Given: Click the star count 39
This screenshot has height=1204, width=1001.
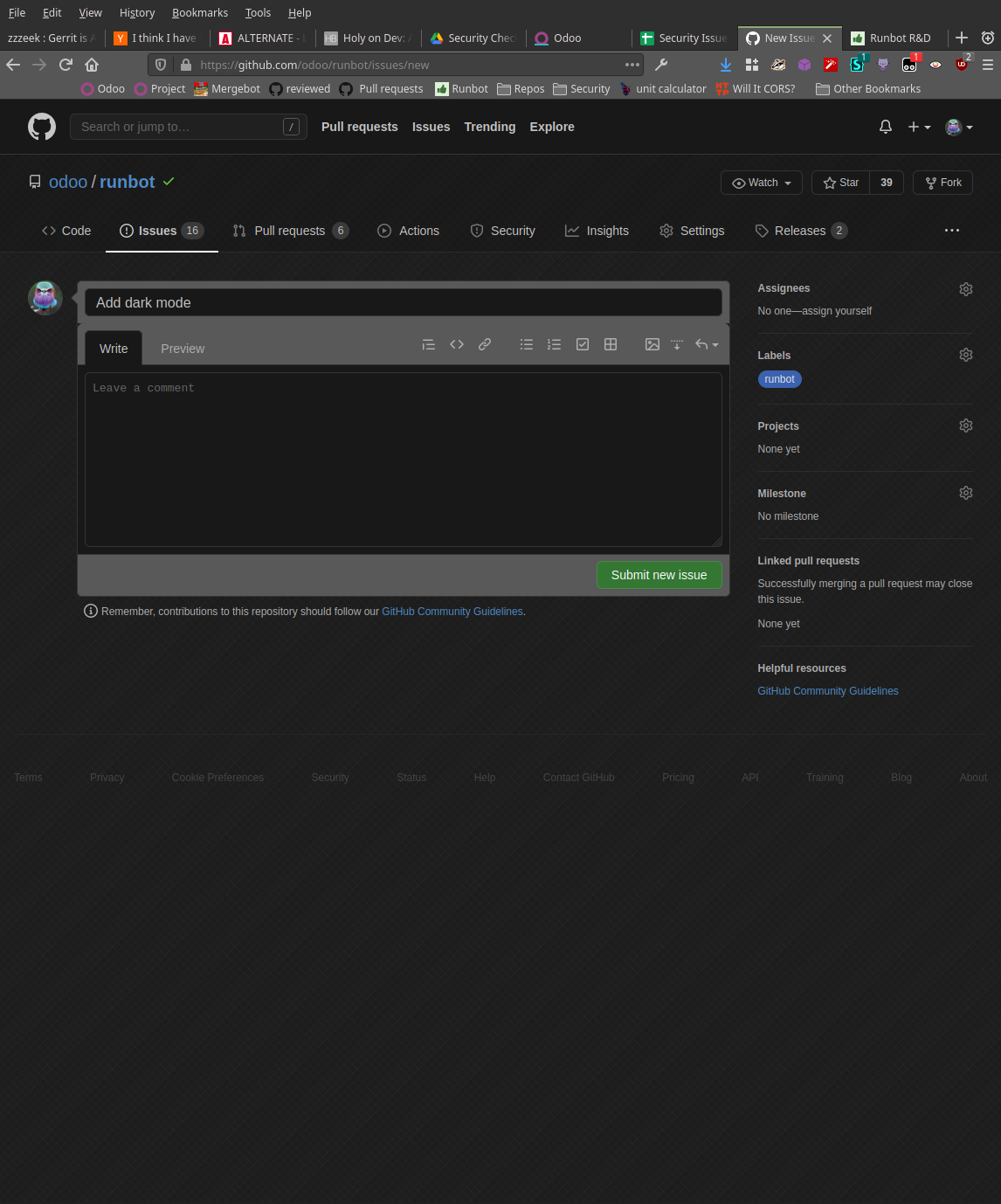Looking at the screenshot, I should coord(887,183).
